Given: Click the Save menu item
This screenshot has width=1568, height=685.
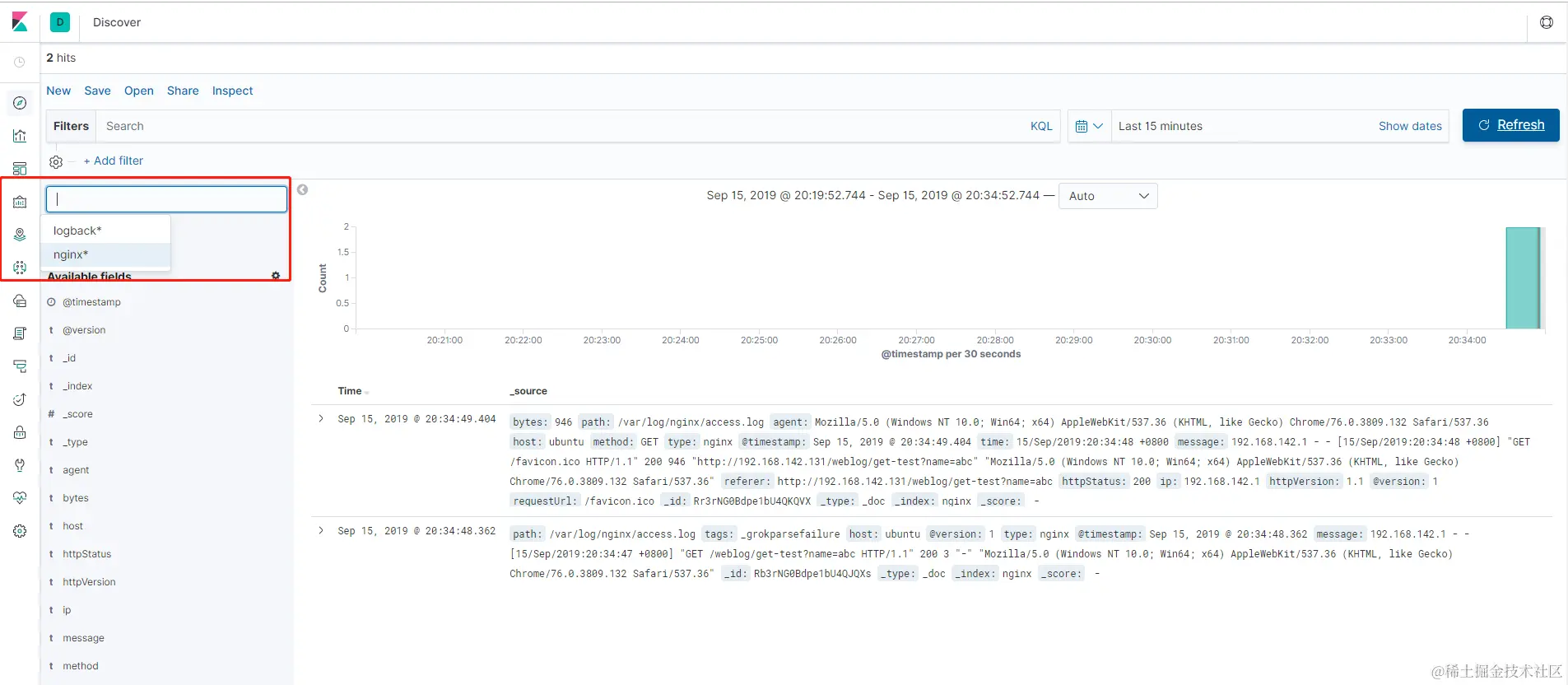Looking at the screenshot, I should (x=97, y=91).
